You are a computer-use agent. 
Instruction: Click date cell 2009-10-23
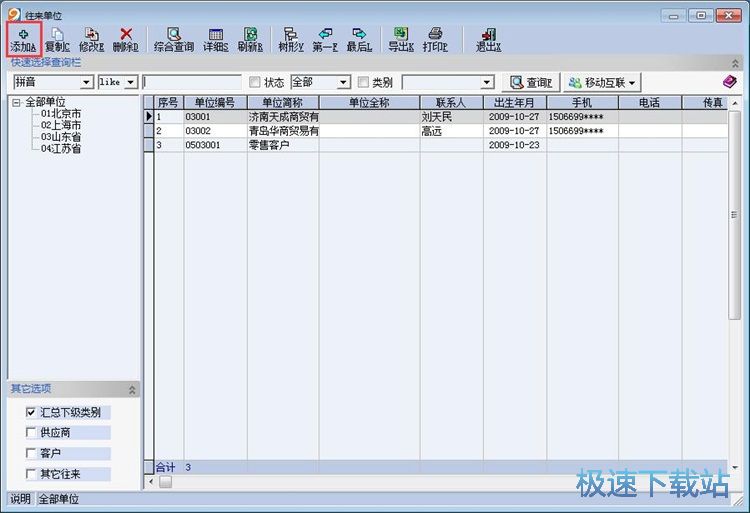coord(515,145)
